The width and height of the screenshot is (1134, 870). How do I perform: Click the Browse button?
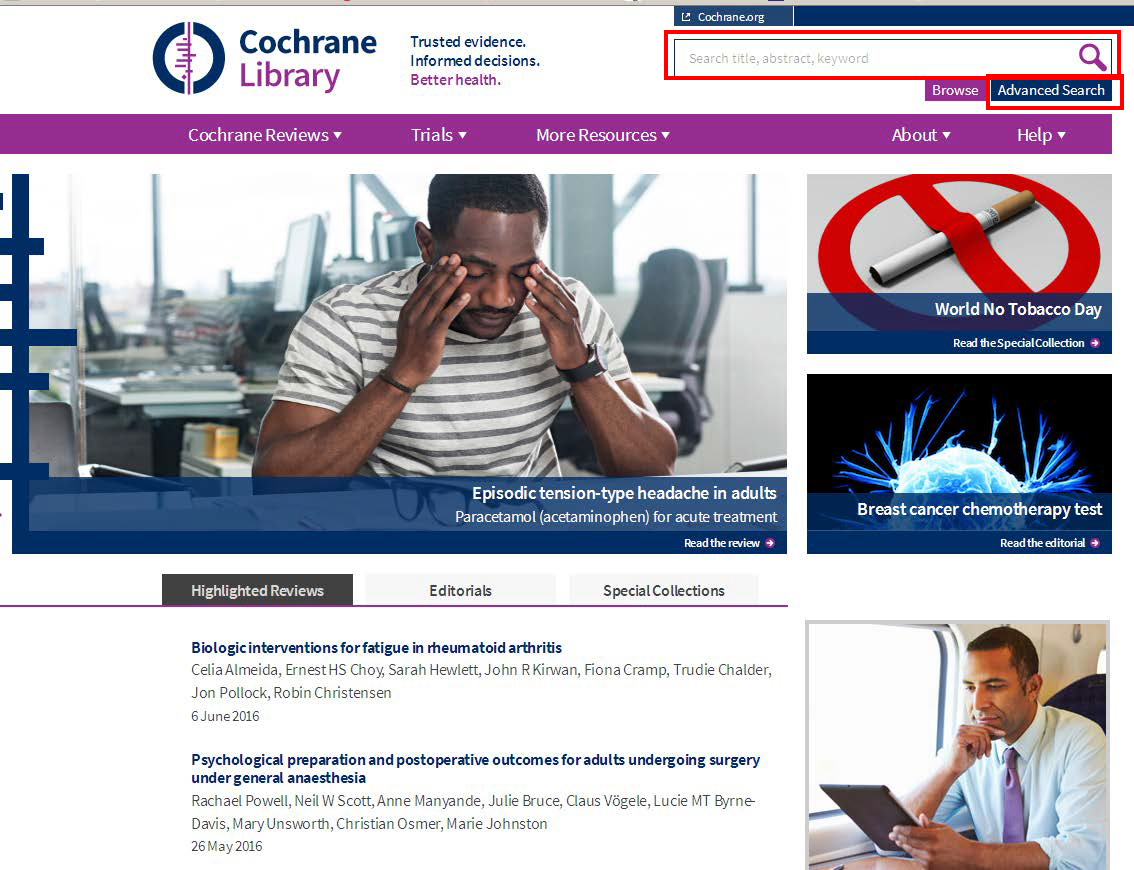955,90
